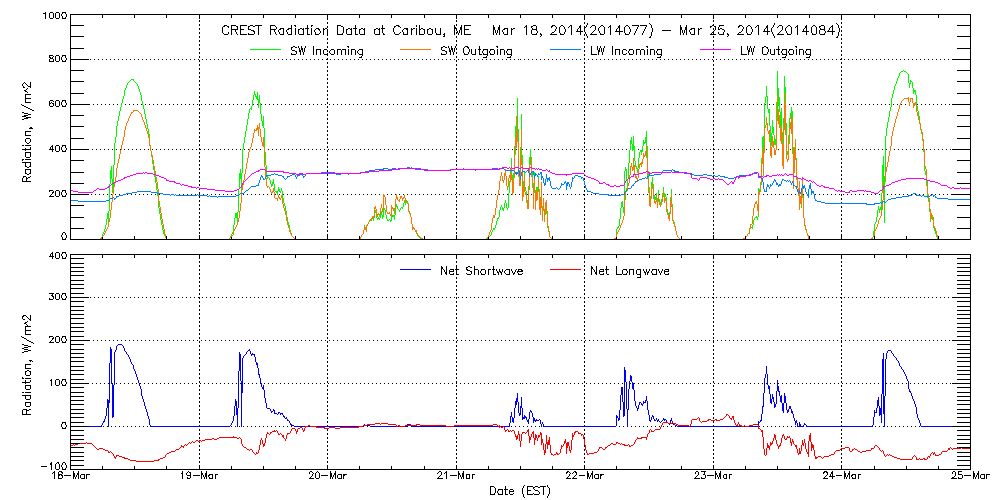1000x500 pixels.
Task: Select the LW Outgoing legend entry
Action: (774, 51)
